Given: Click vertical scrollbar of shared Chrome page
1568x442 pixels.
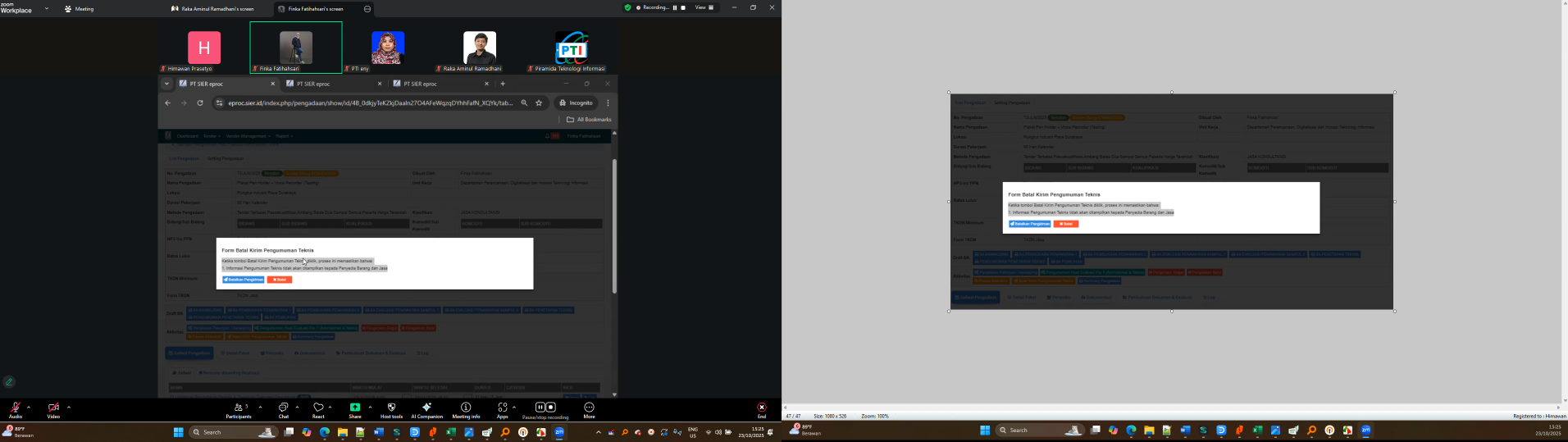Looking at the screenshot, I should 614,226.
